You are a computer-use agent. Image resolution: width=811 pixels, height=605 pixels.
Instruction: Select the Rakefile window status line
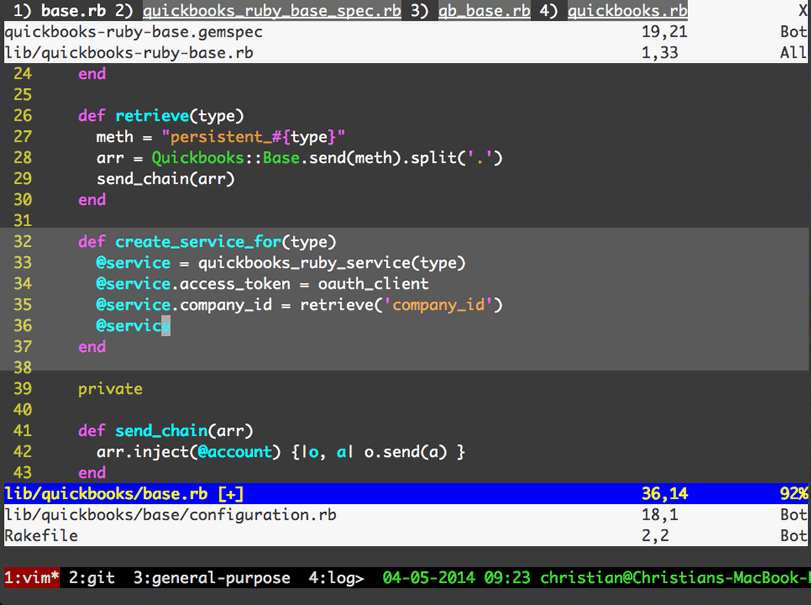click(406, 536)
